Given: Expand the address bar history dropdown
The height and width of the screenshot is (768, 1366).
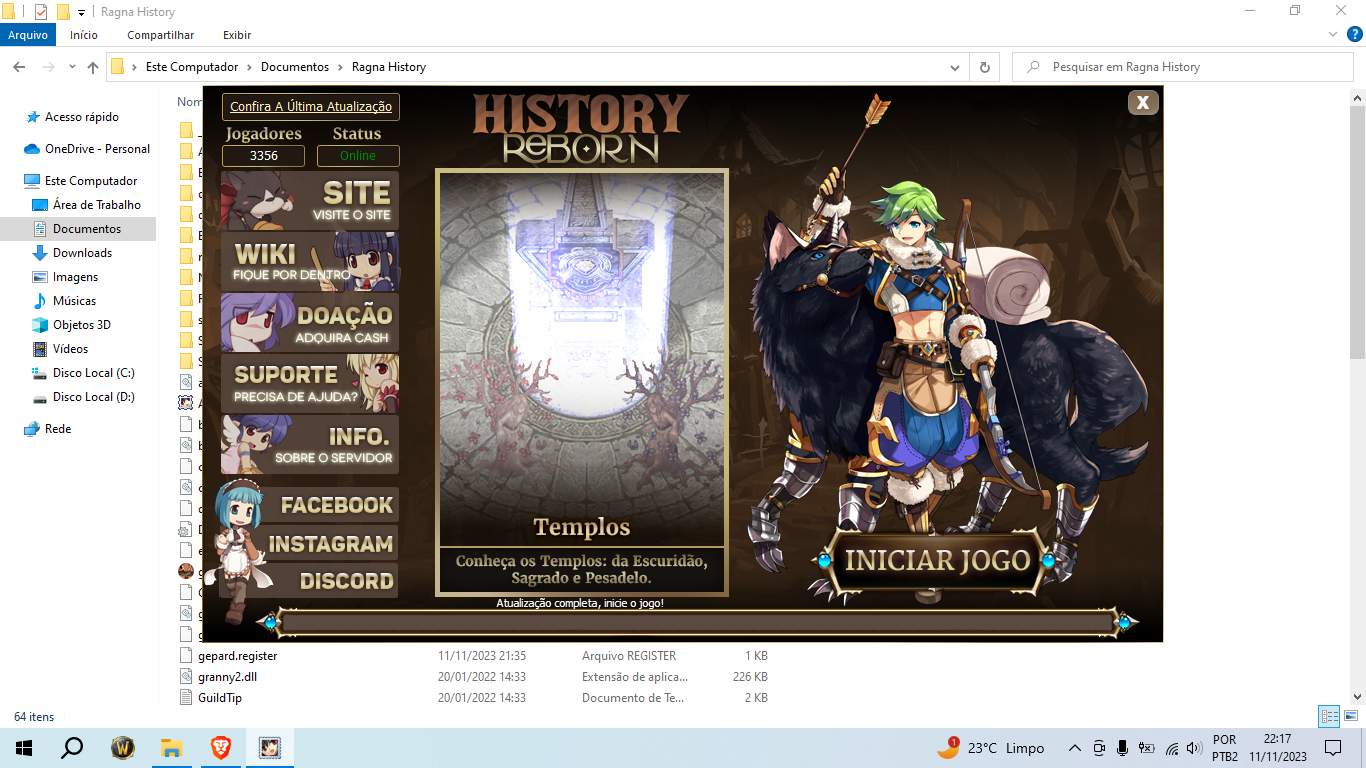Looking at the screenshot, I should 955,67.
